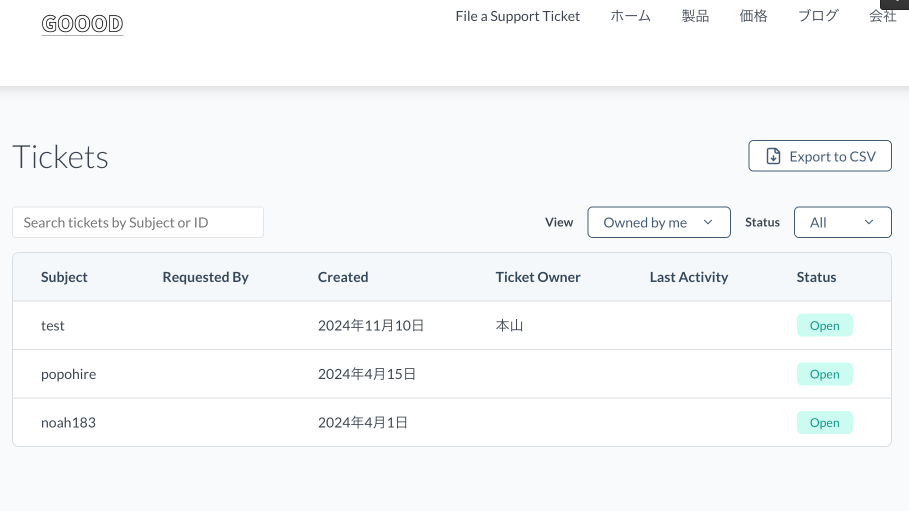The image size is (909, 511).
Task: Open the 製品 navigation link
Action: (x=695, y=16)
